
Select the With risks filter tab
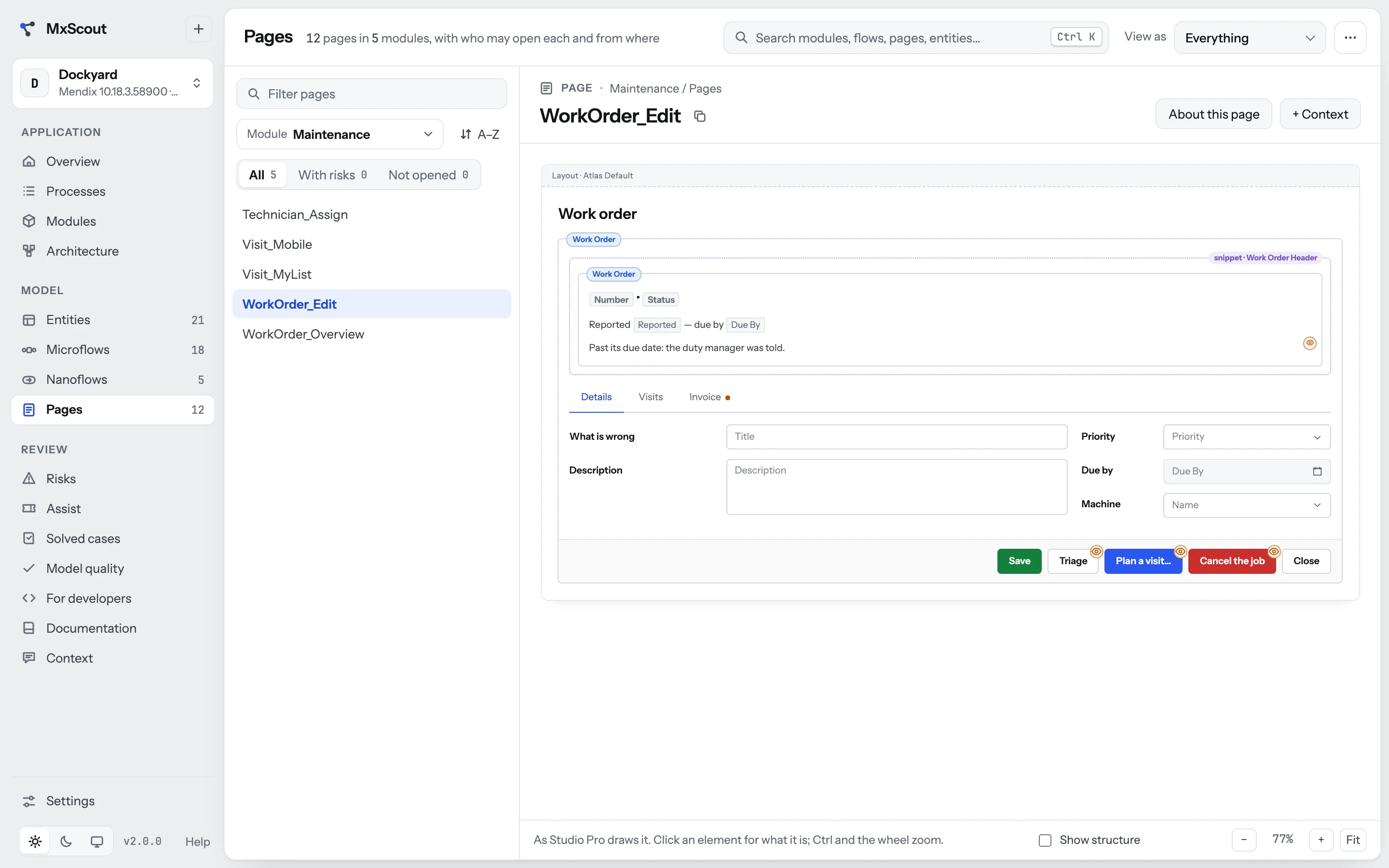(332, 175)
